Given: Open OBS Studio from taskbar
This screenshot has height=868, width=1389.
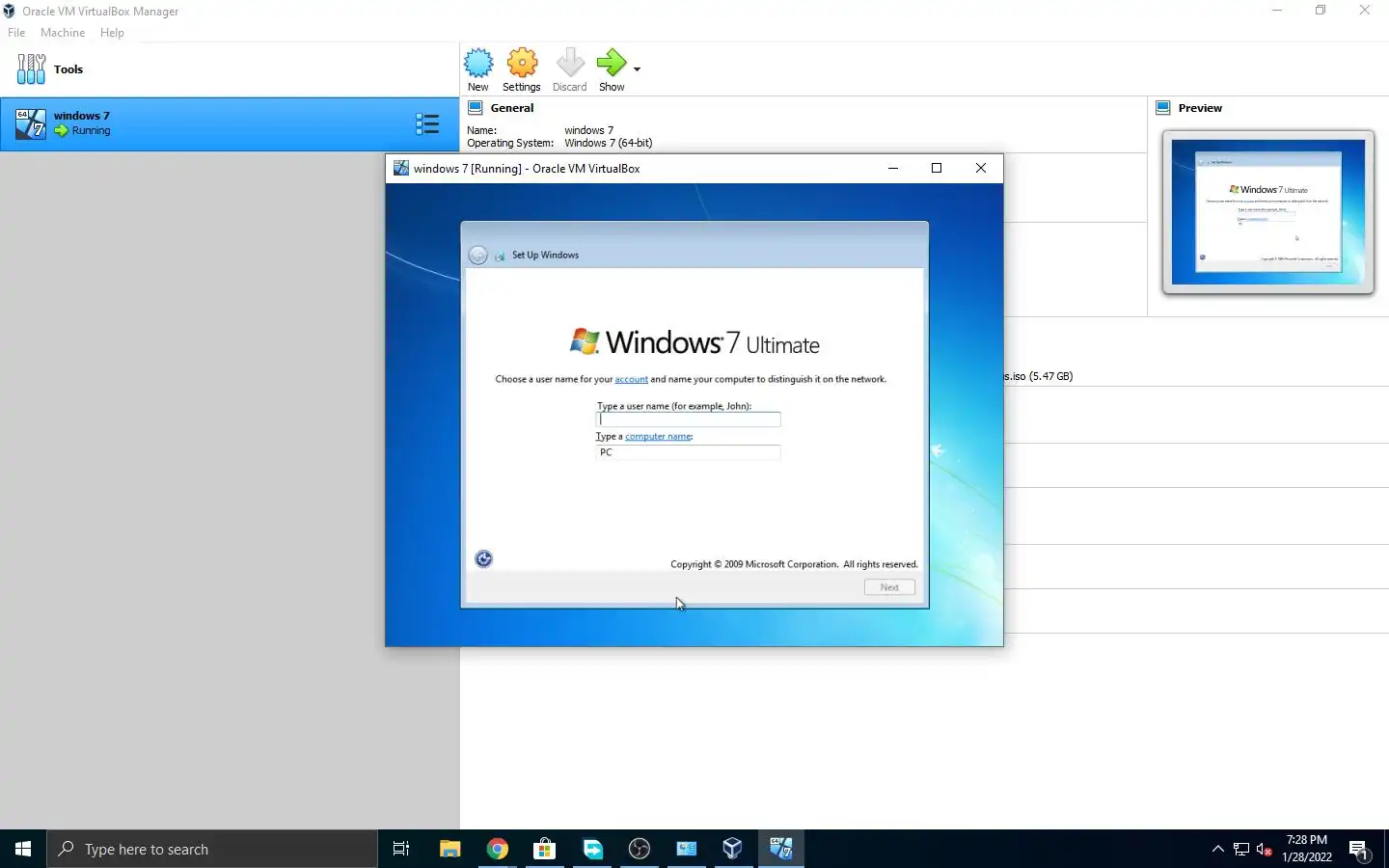Looking at the screenshot, I should 640,849.
